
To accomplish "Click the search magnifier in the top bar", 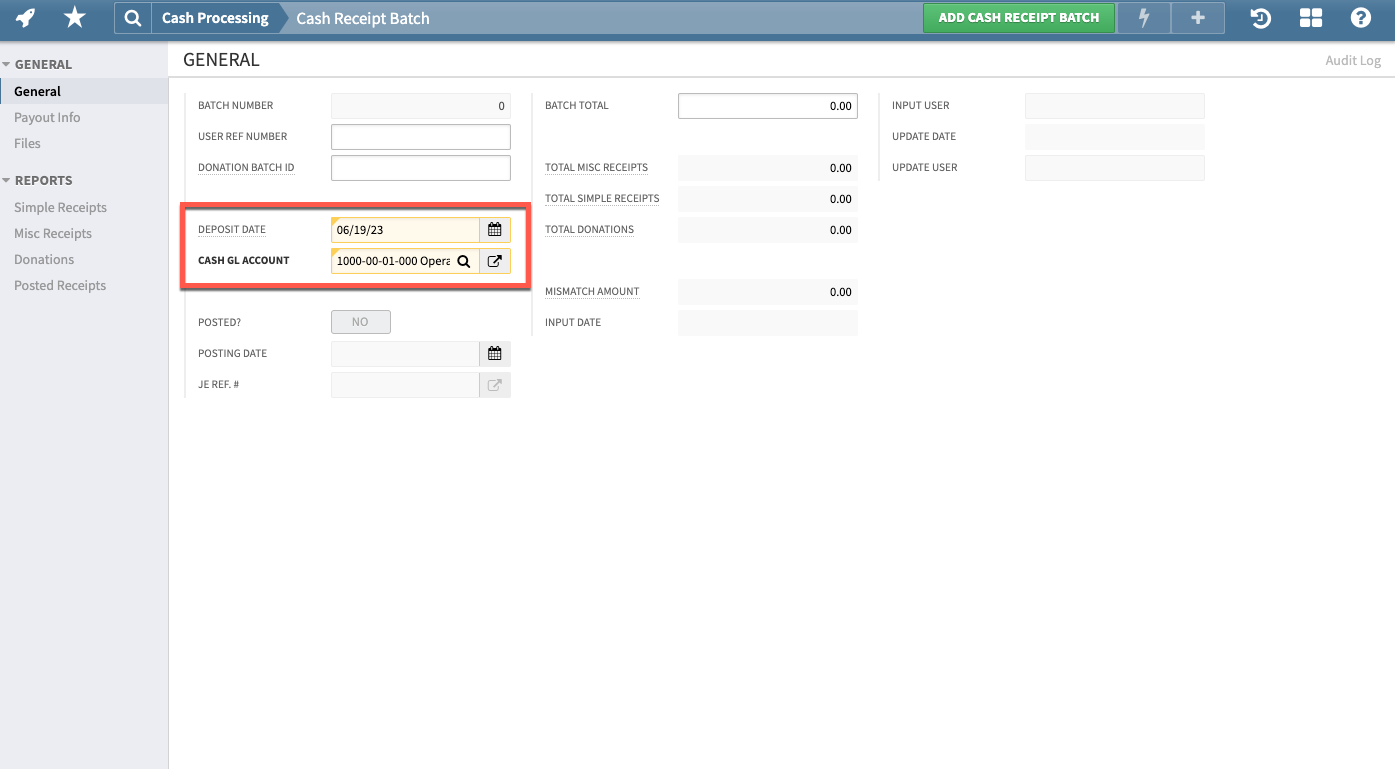I will (x=132, y=17).
